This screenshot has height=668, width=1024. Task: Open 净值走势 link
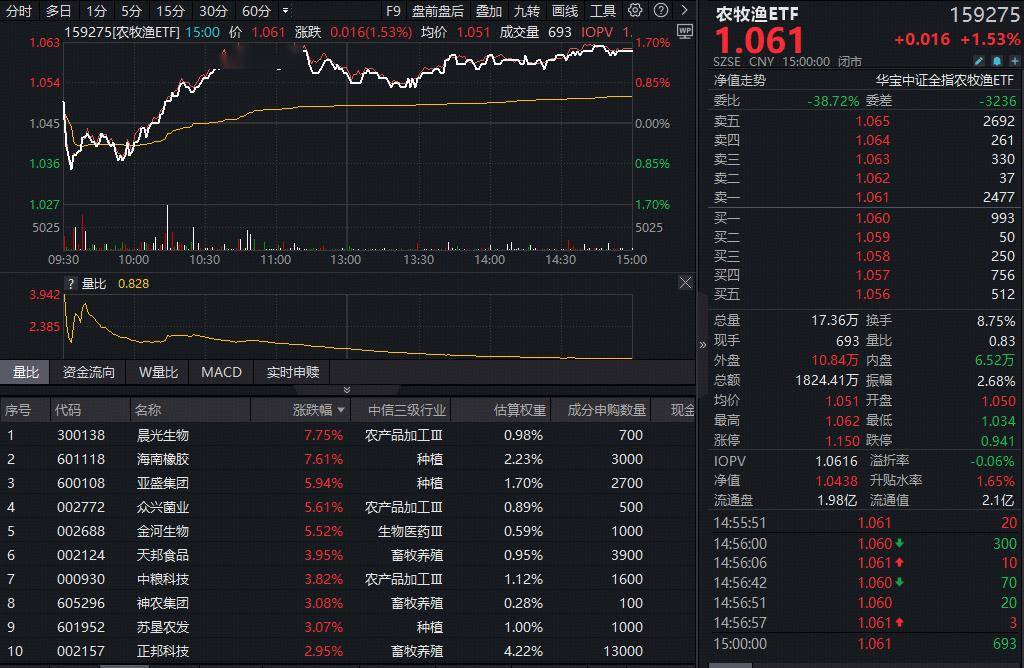(x=739, y=80)
